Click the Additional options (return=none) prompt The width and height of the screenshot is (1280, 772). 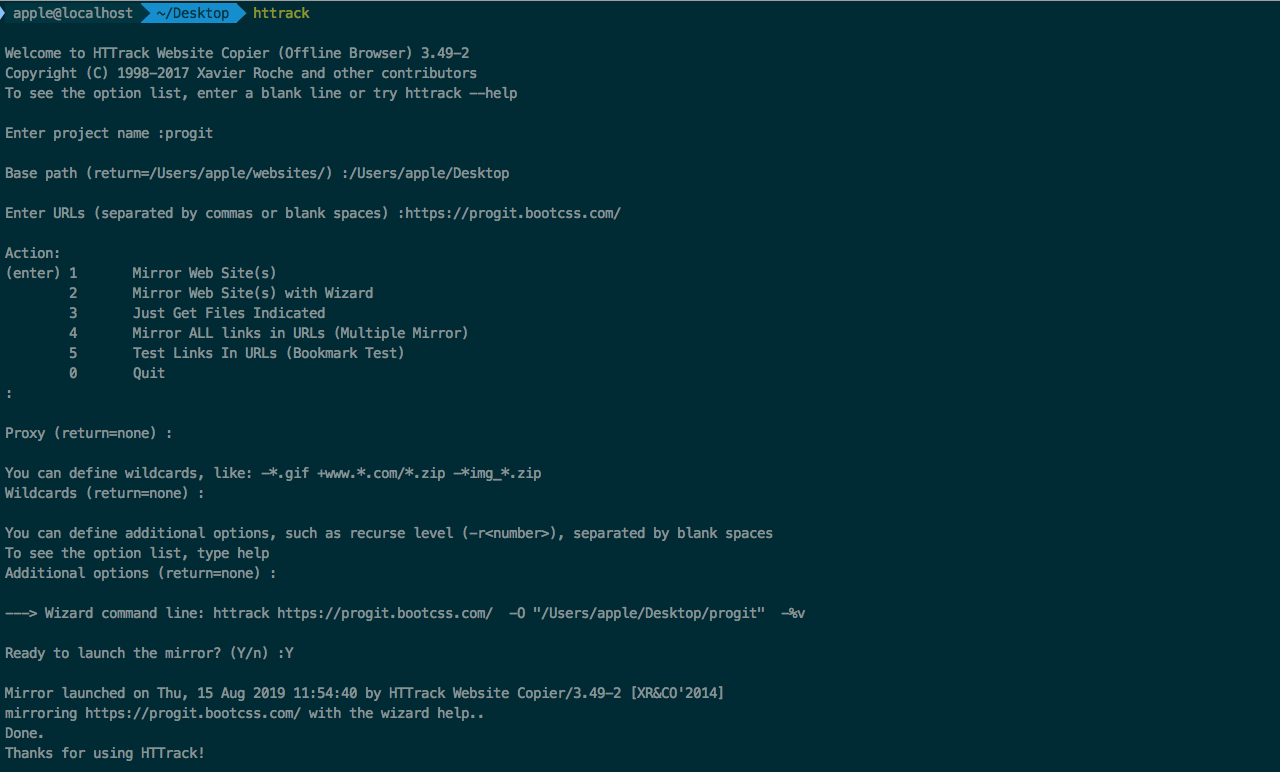coord(141,573)
